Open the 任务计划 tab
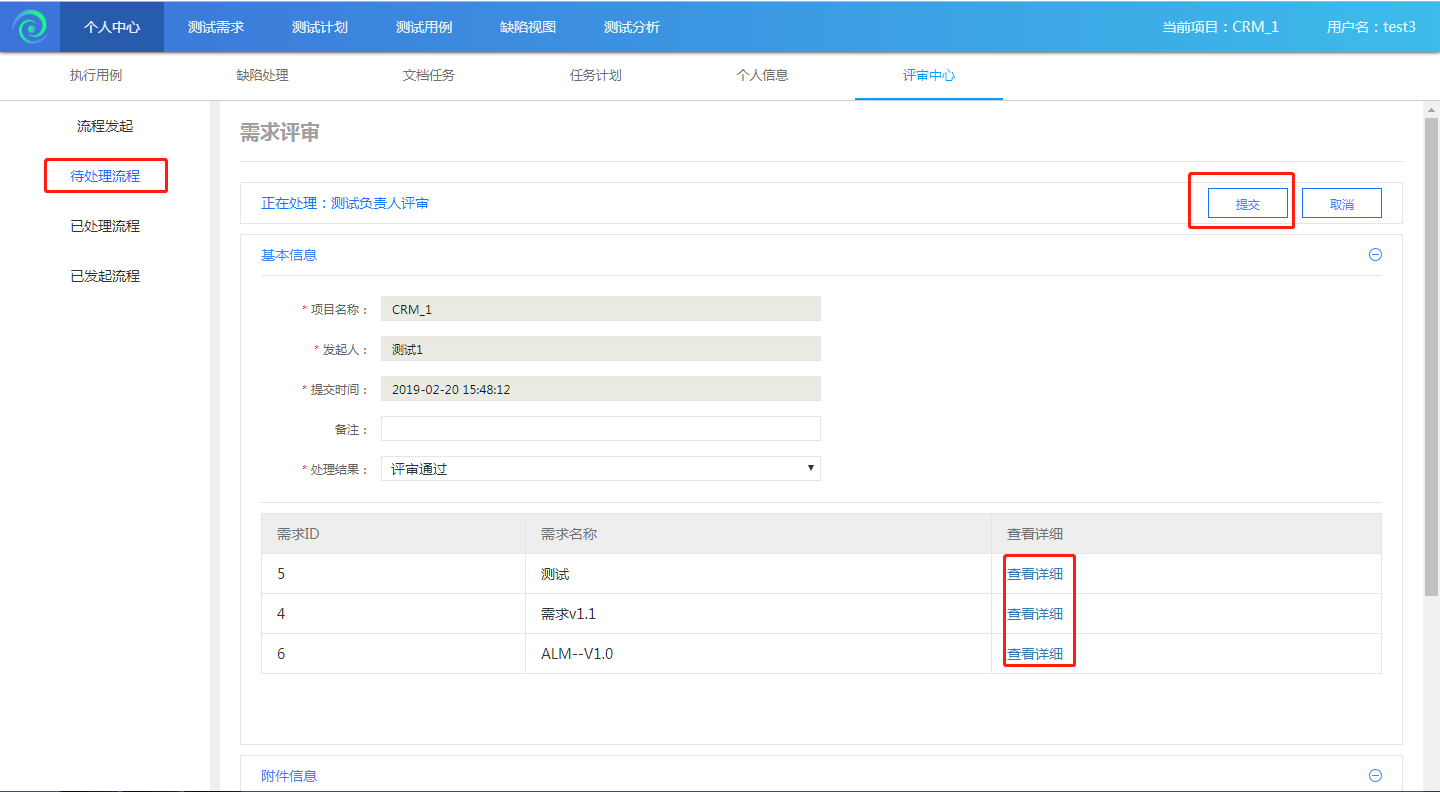The height and width of the screenshot is (792, 1440). click(x=595, y=75)
